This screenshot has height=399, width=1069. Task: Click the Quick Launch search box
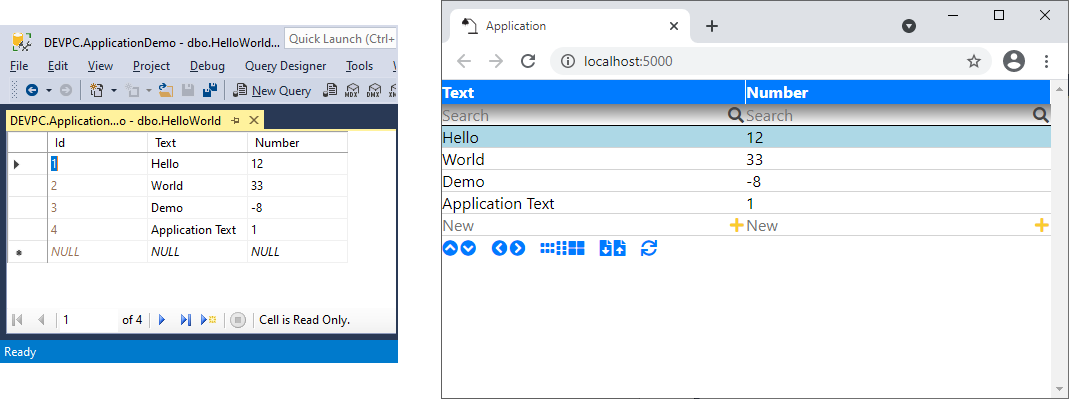tap(340, 39)
